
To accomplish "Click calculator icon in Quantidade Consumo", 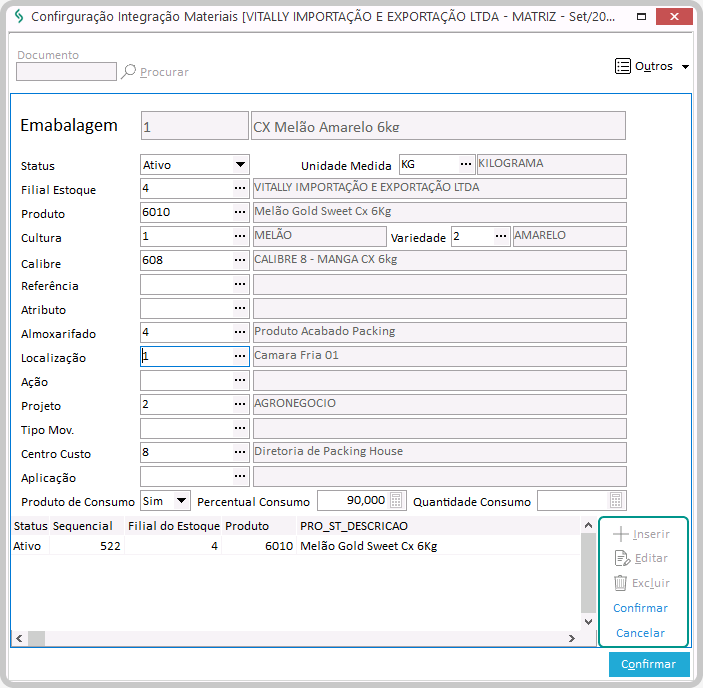I will pyautogui.click(x=617, y=500).
